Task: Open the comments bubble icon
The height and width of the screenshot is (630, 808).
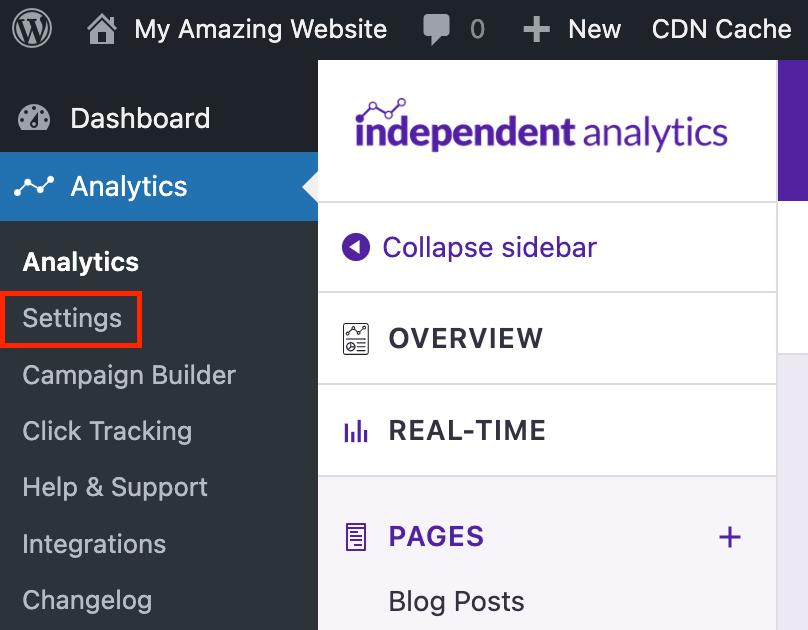Action: 437,28
